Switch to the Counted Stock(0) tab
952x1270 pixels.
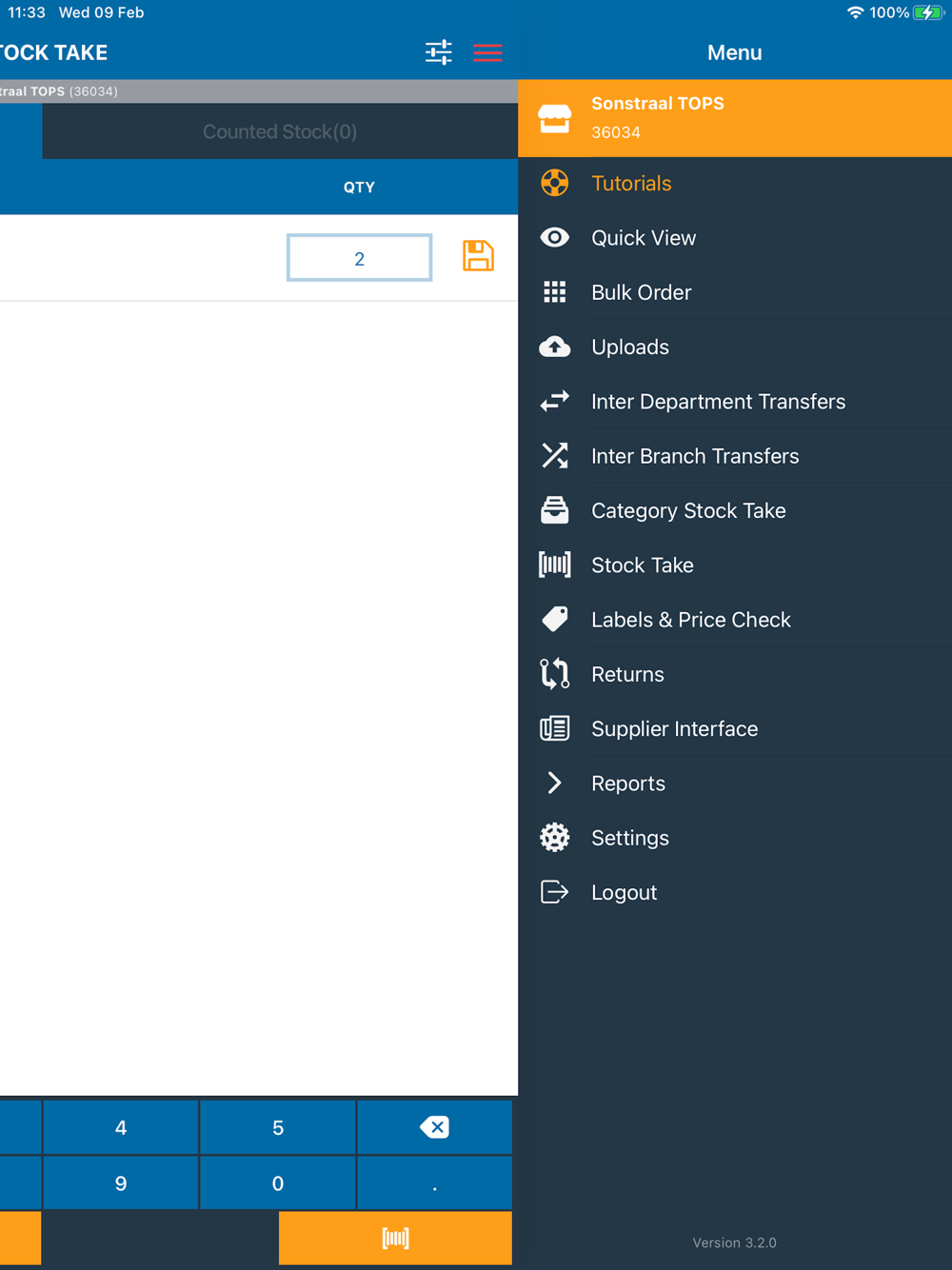[280, 131]
